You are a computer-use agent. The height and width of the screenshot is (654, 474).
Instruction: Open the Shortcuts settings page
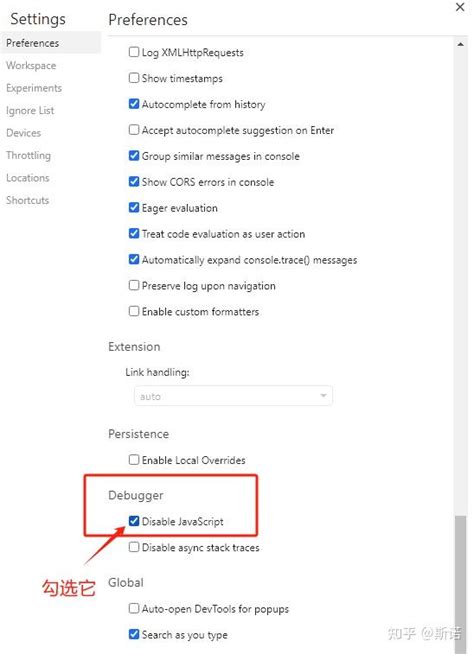[28, 200]
